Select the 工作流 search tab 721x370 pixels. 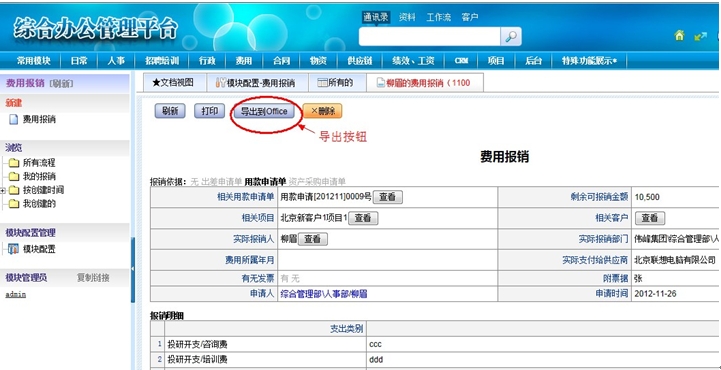(439, 17)
